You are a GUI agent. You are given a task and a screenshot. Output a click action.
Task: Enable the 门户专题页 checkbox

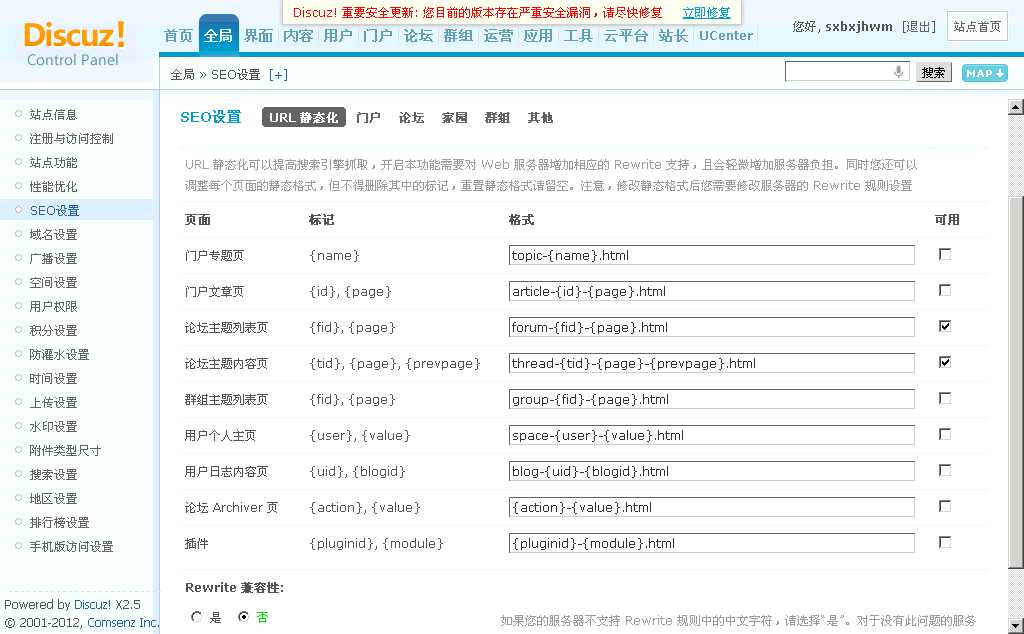[945, 254]
